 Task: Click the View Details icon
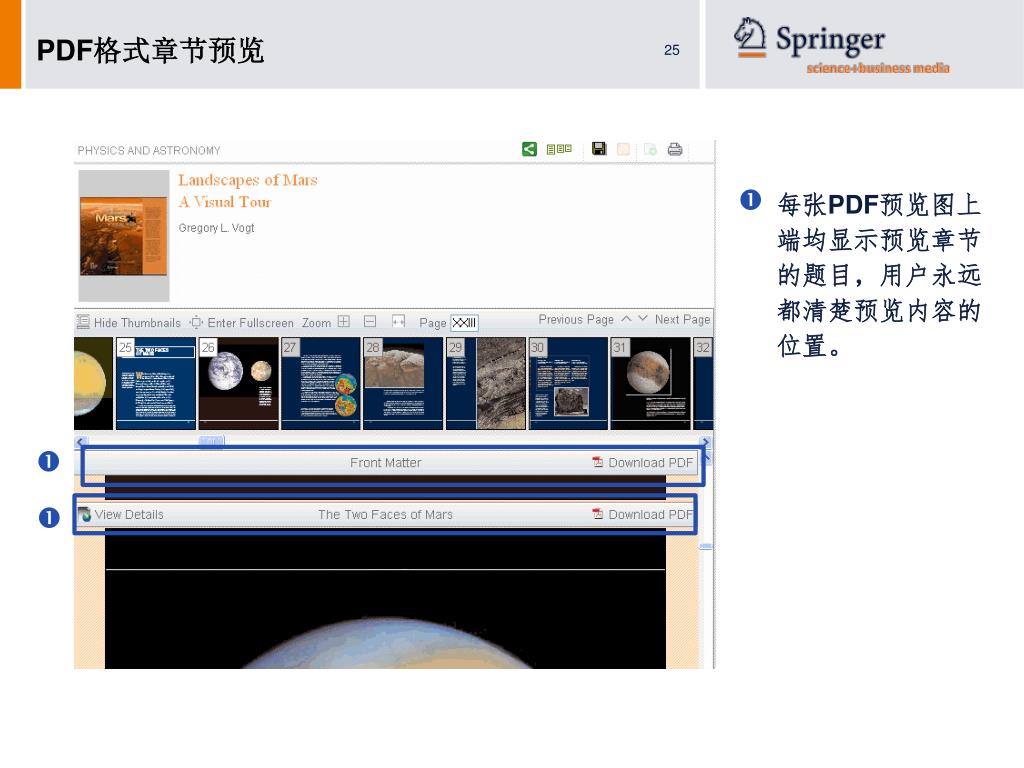[85, 515]
